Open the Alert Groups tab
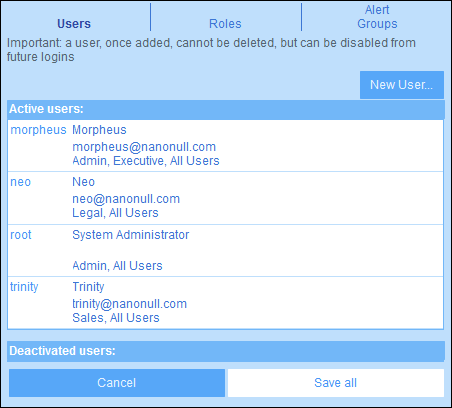The width and height of the screenshot is (452, 408). pos(377,17)
